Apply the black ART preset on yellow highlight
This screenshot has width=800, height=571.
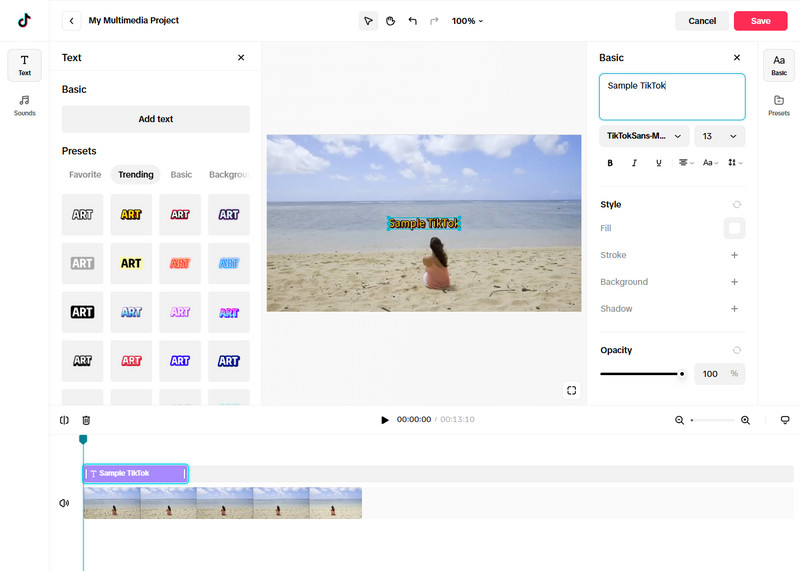click(x=131, y=263)
